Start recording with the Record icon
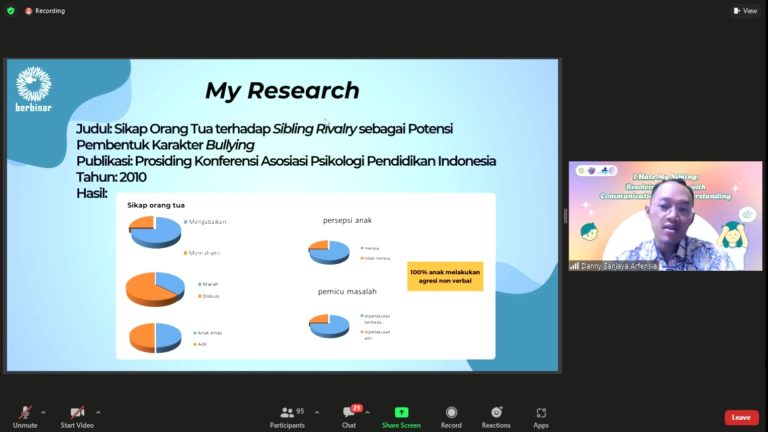Screen dimensions: 768x432 pyautogui.click(x=451, y=415)
